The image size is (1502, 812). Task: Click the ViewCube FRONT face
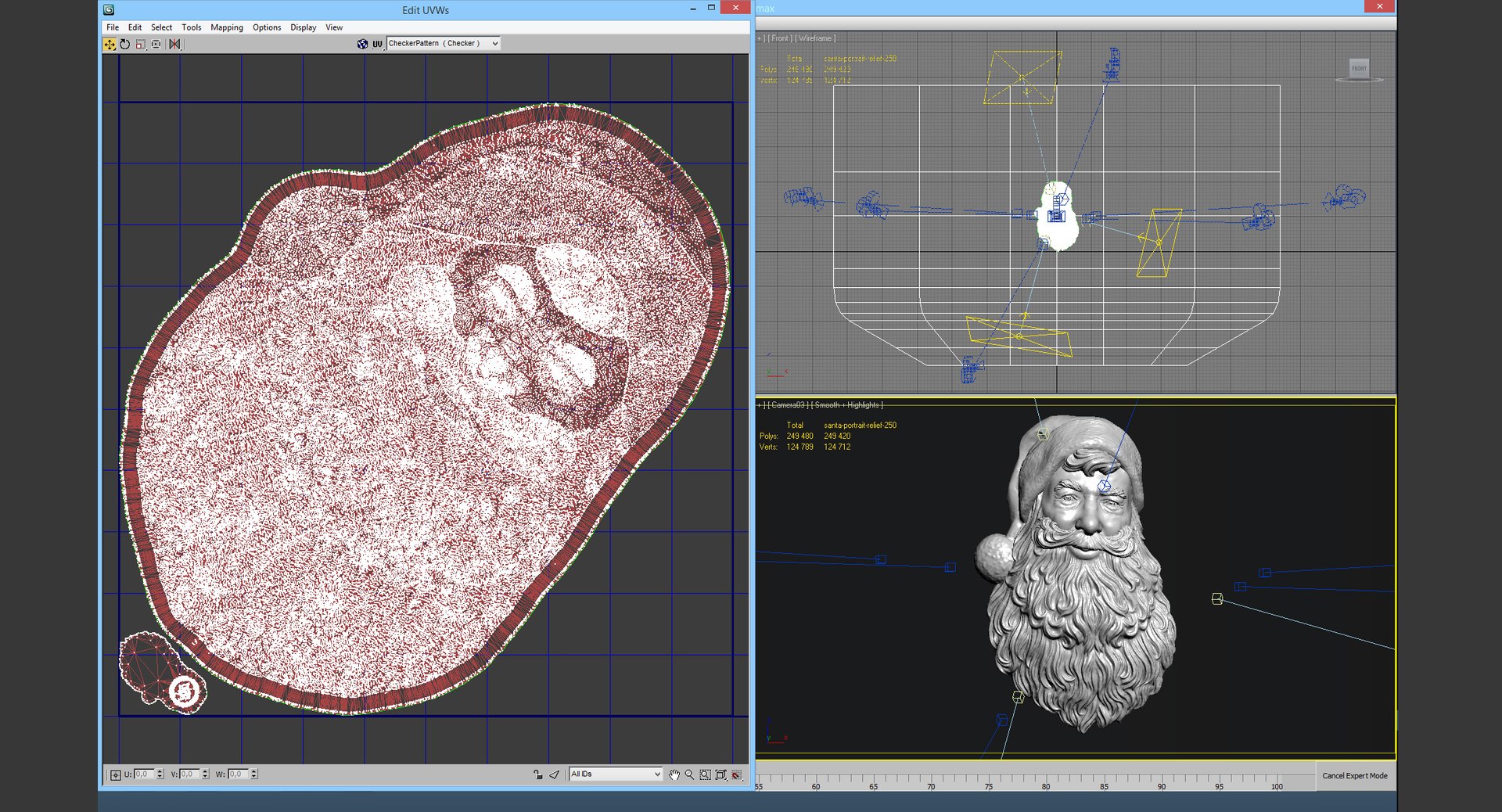pyautogui.click(x=1360, y=68)
